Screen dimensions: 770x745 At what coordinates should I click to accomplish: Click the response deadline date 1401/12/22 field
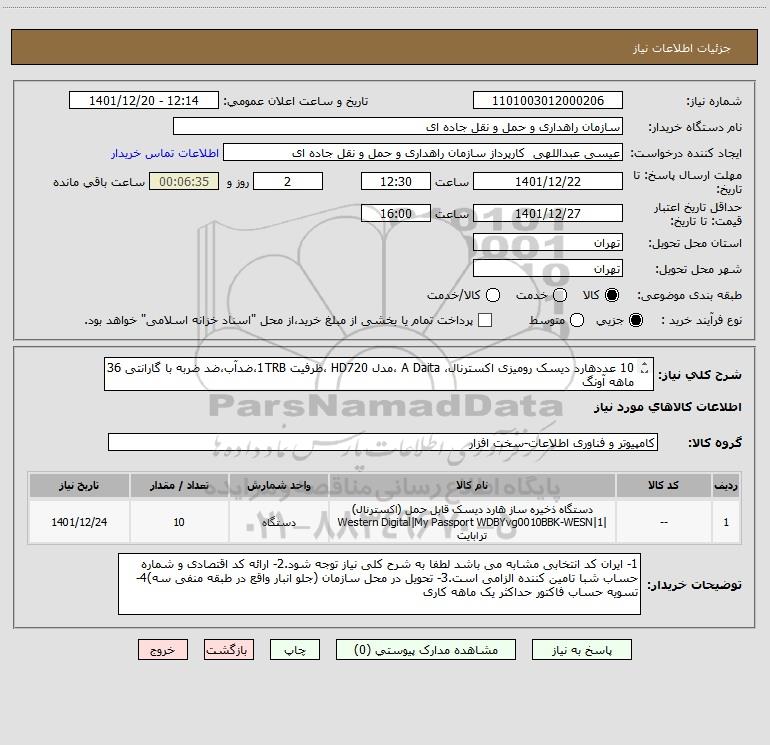(548, 181)
